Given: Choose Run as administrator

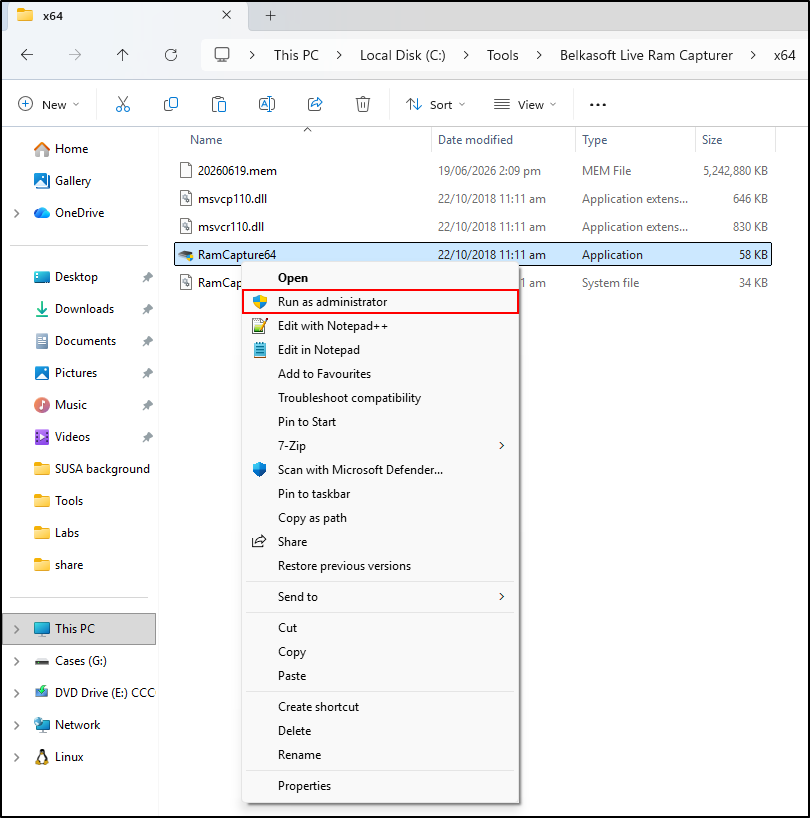Looking at the screenshot, I should click(x=380, y=302).
